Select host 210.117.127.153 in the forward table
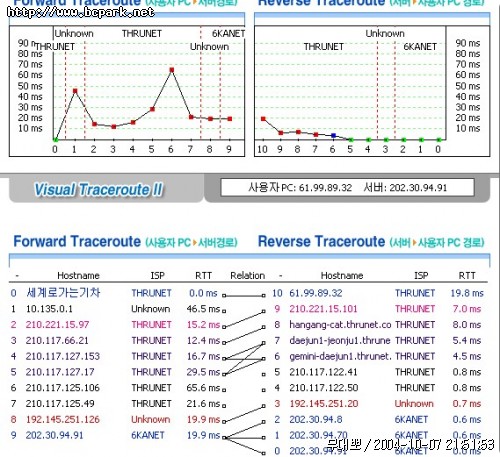The image size is (500, 457). (63, 356)
